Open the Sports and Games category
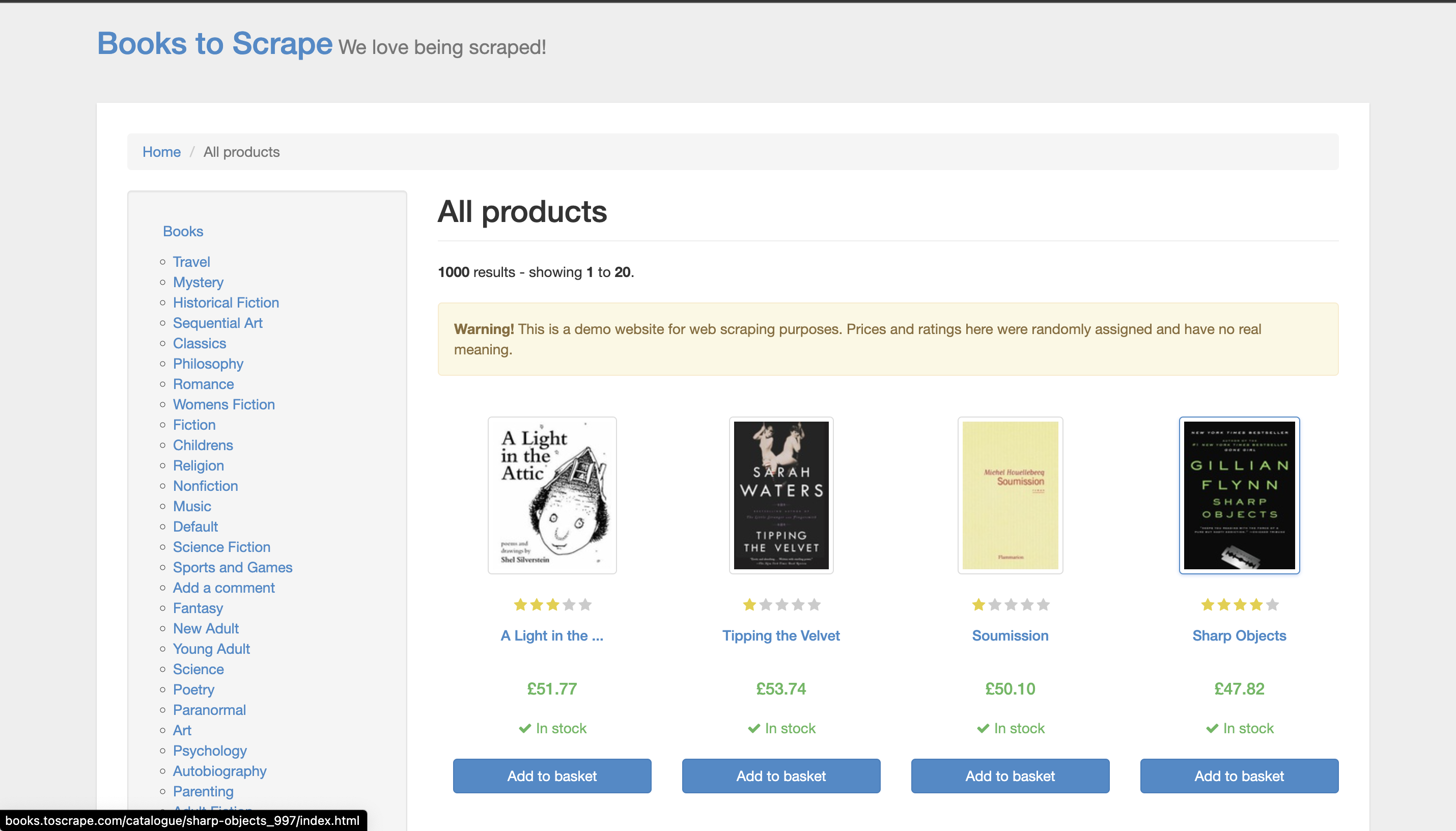This screenshot has height=831, width=1456. (232, 567)
